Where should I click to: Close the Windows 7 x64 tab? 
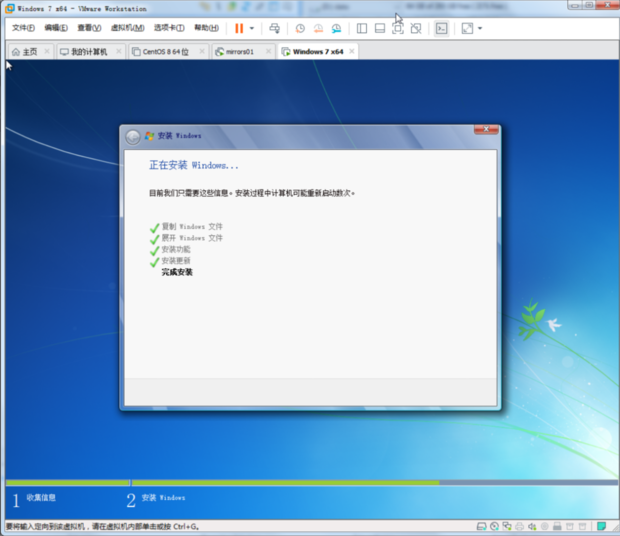point(352,51)
